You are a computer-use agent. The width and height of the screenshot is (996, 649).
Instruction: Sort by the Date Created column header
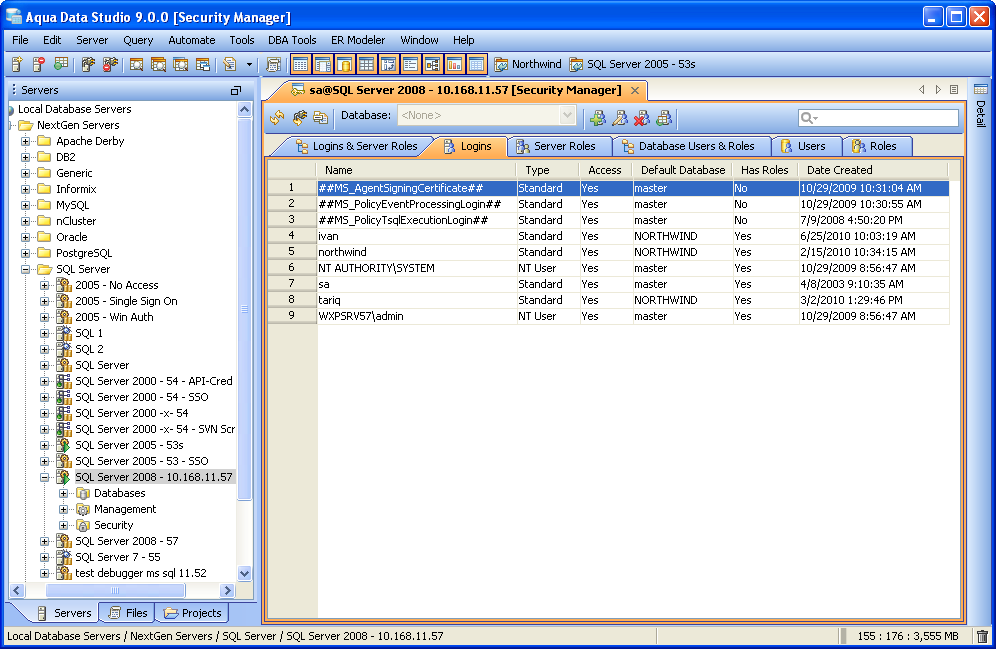[839, 170]
